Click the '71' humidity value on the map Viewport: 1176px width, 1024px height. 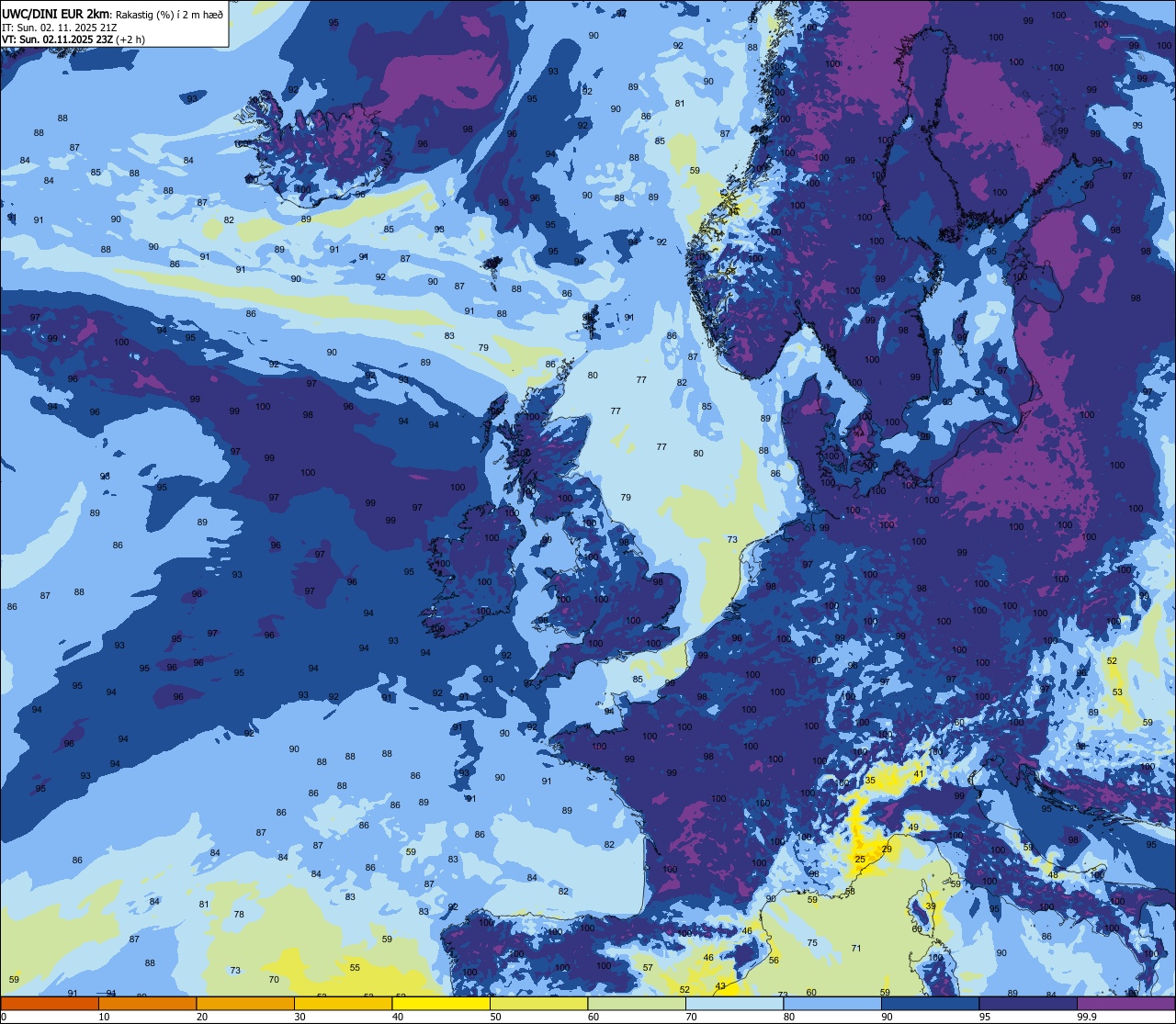coord(856,948)
